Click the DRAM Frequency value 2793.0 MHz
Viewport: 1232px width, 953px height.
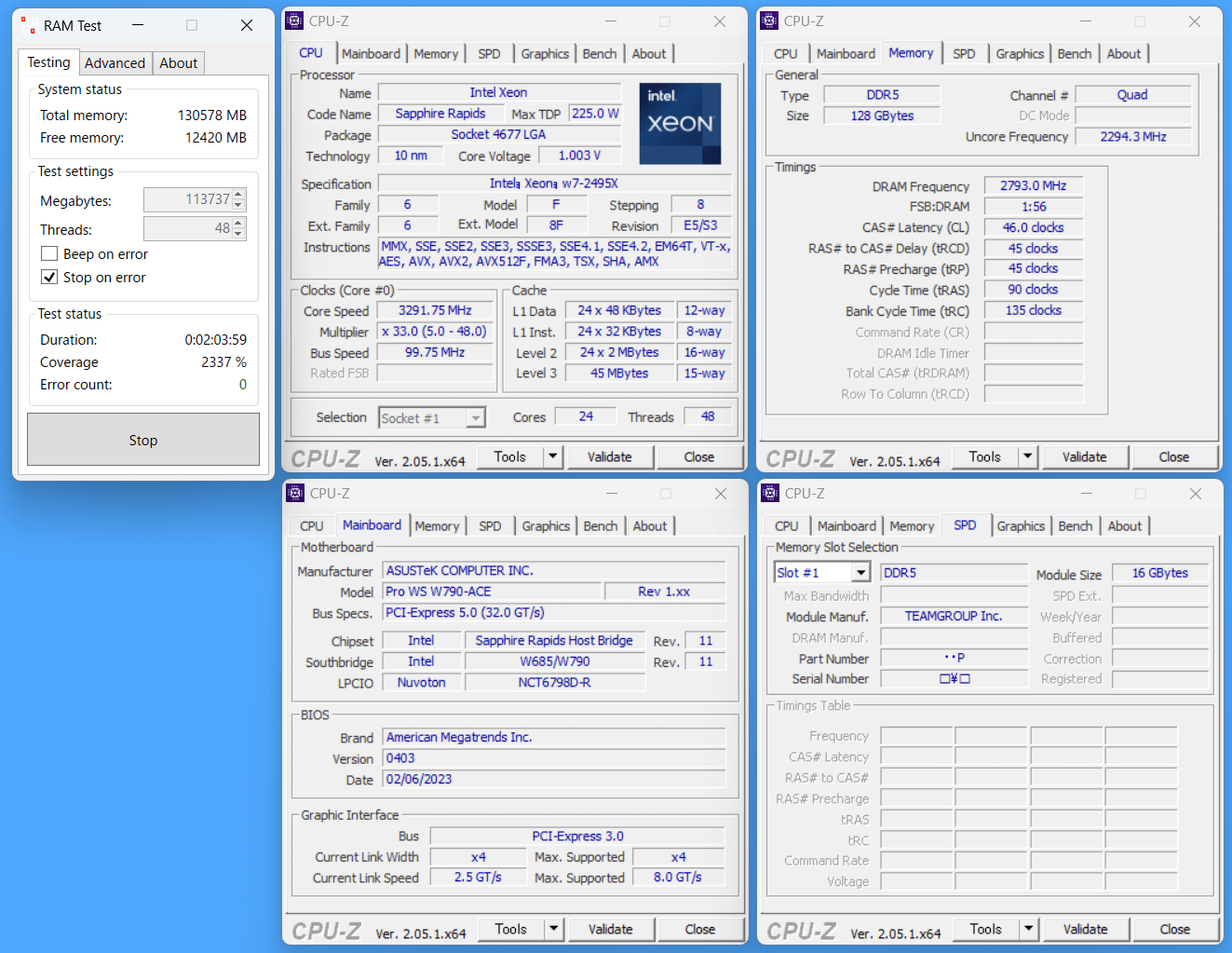(x=1034, y=185)
